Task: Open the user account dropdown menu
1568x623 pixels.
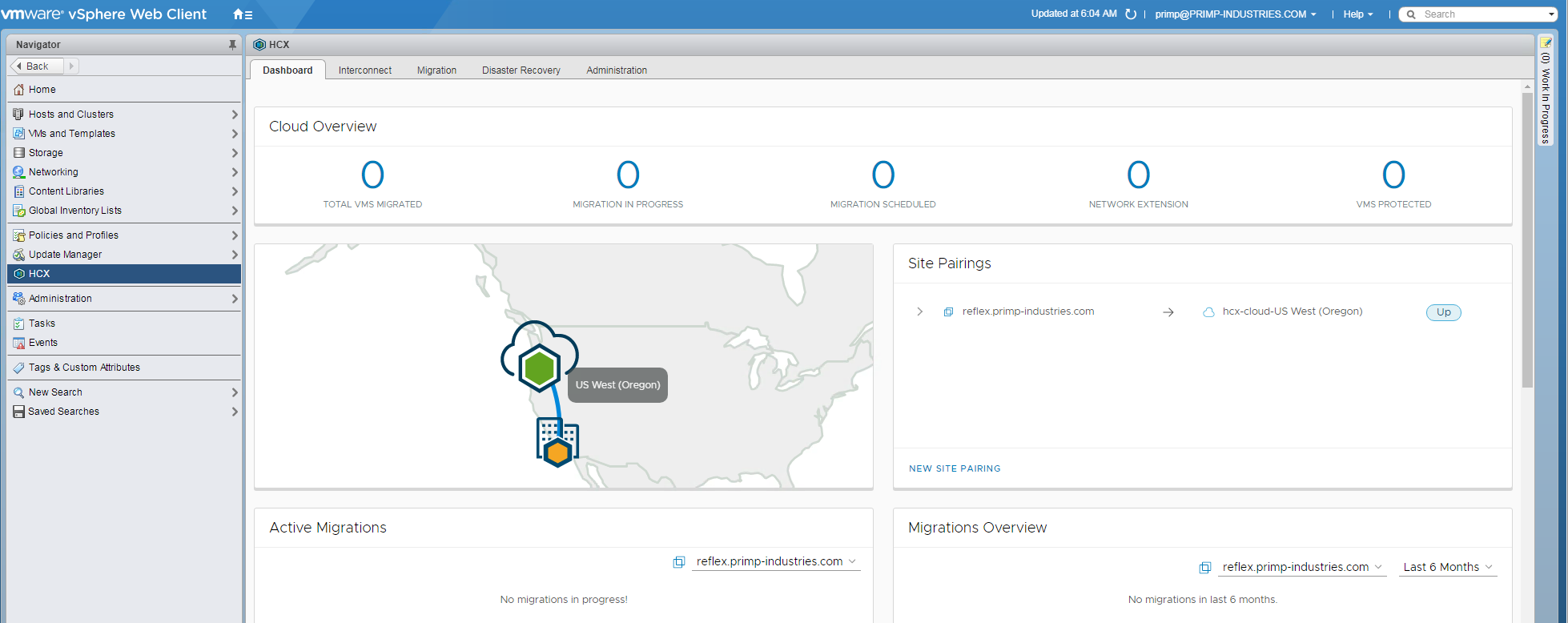Action: pos(1235,14)
